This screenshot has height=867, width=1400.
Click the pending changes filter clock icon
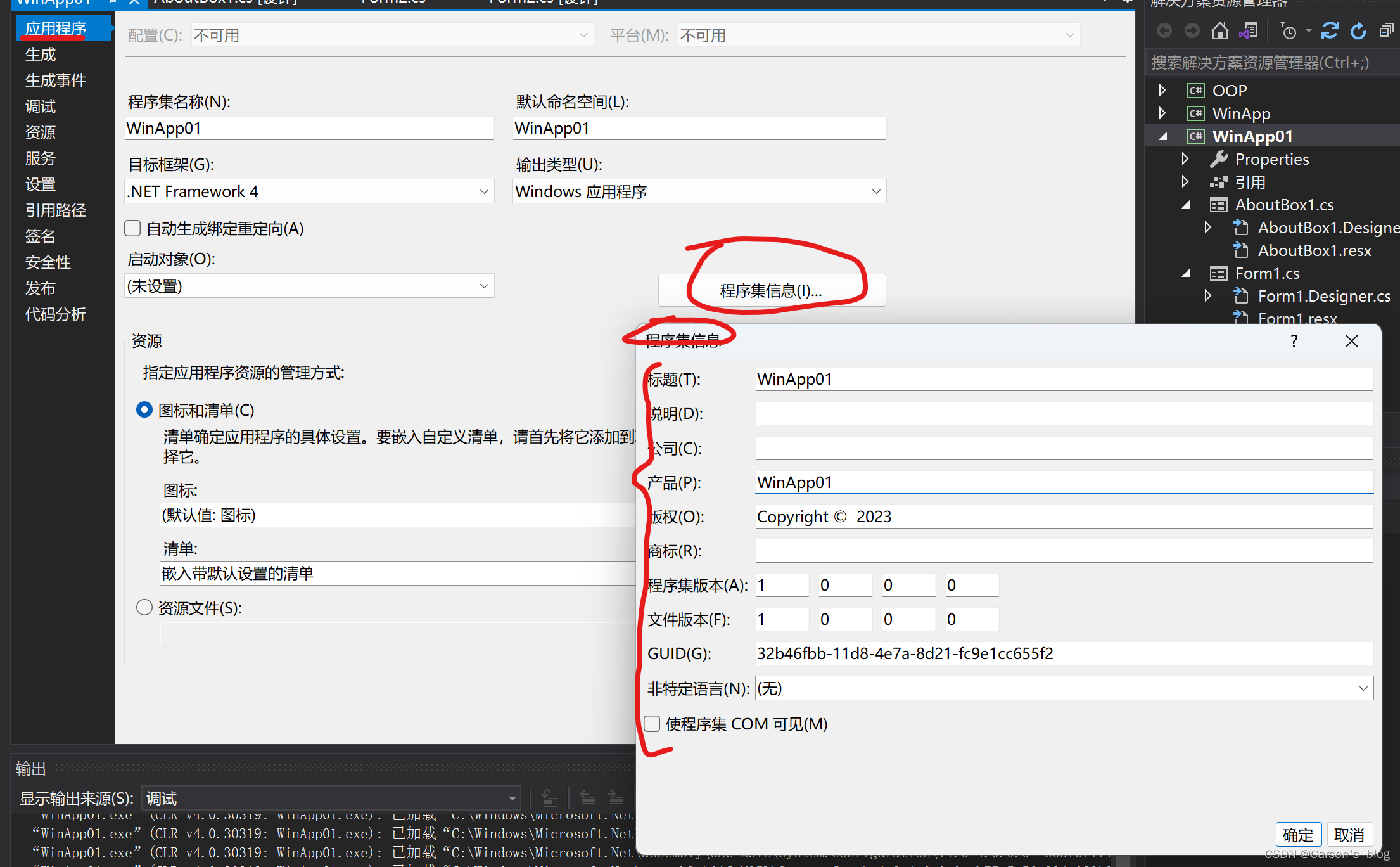(x=1287, y=30)
